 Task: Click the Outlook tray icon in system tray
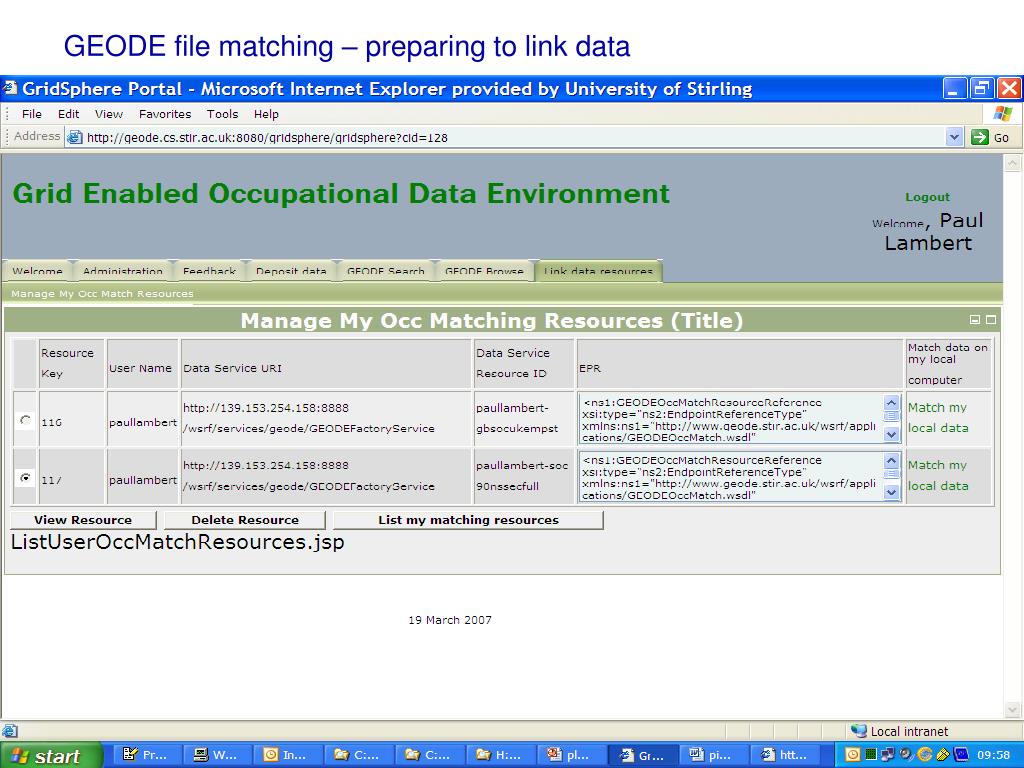click(x=853, y=755)
